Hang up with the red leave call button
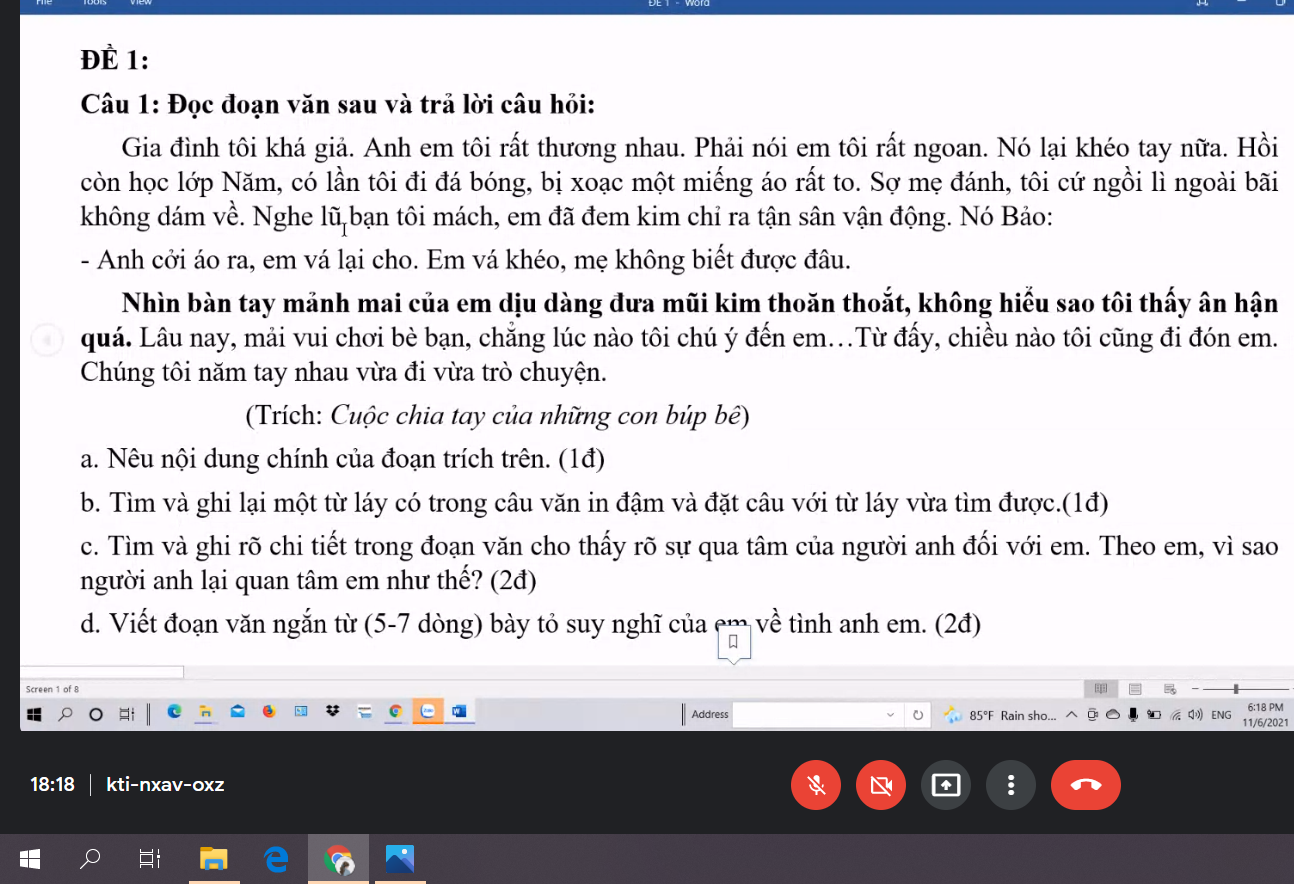Viewport: 1294px width, 884px height. (x=1085, y=785)
